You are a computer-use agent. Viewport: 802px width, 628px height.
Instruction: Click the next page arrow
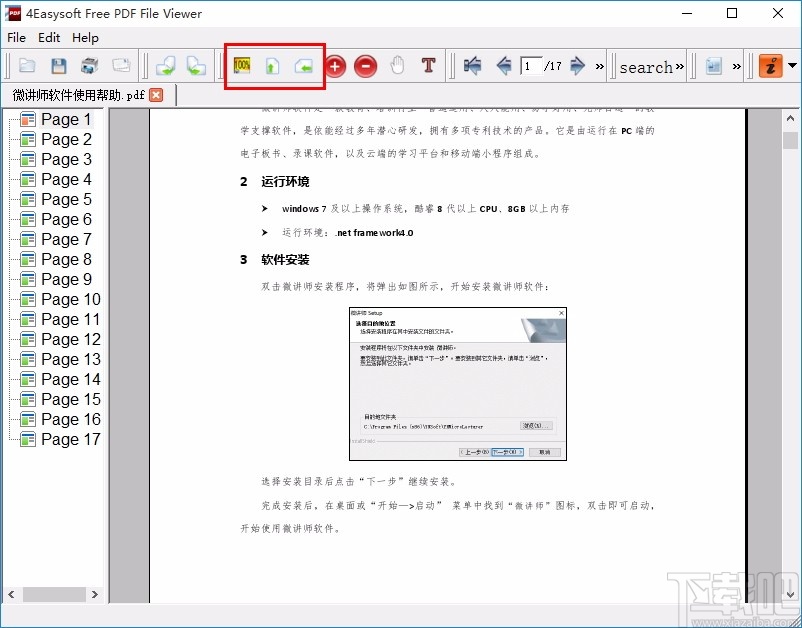point(576,66)
